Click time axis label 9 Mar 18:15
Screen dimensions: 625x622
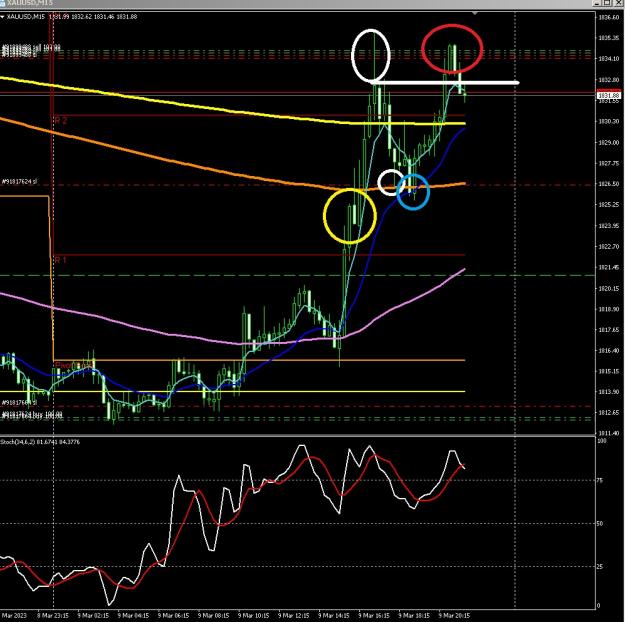click(414, 616)
